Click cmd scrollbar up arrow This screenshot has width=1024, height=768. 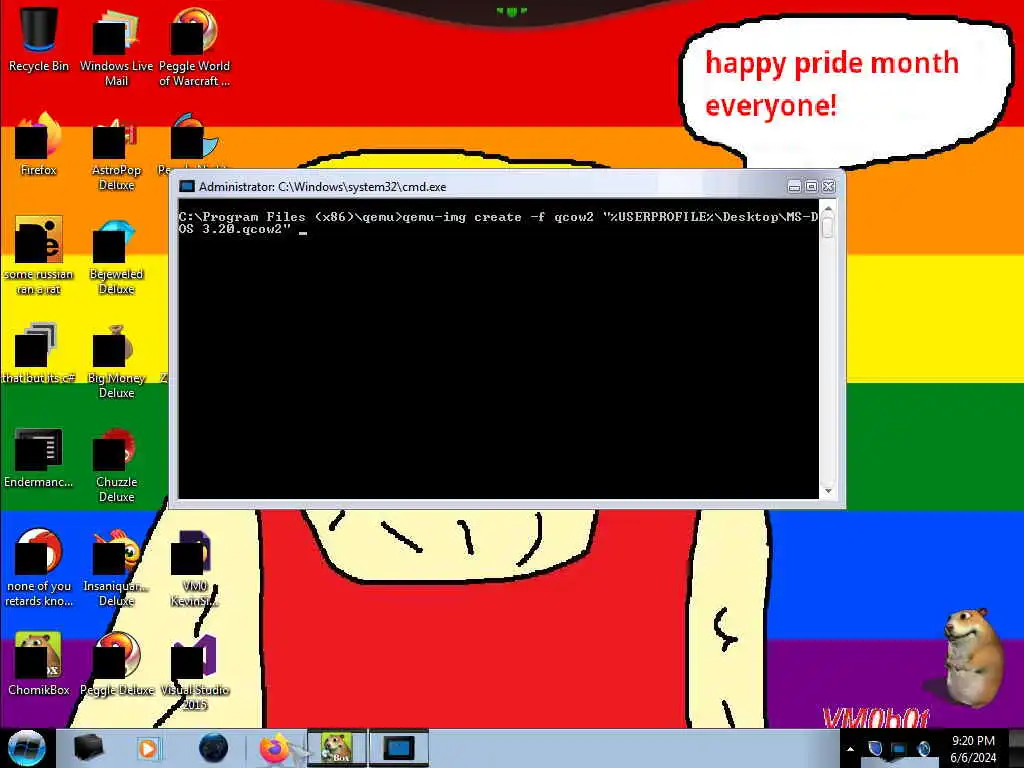[828, 210]
